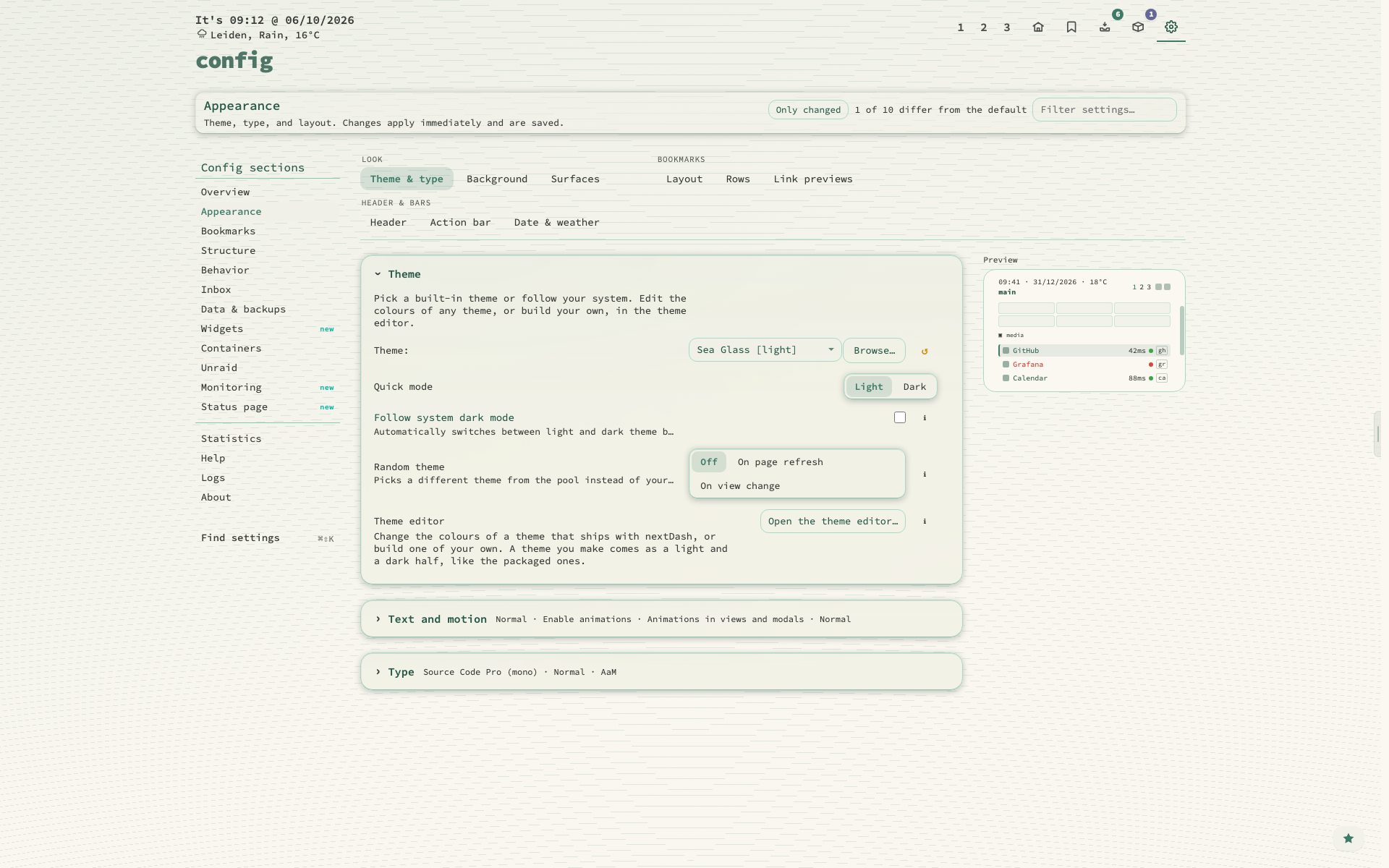Toggle the Only changed filter
This screenshot has height=868, width=1389.
tap(808, 110)
